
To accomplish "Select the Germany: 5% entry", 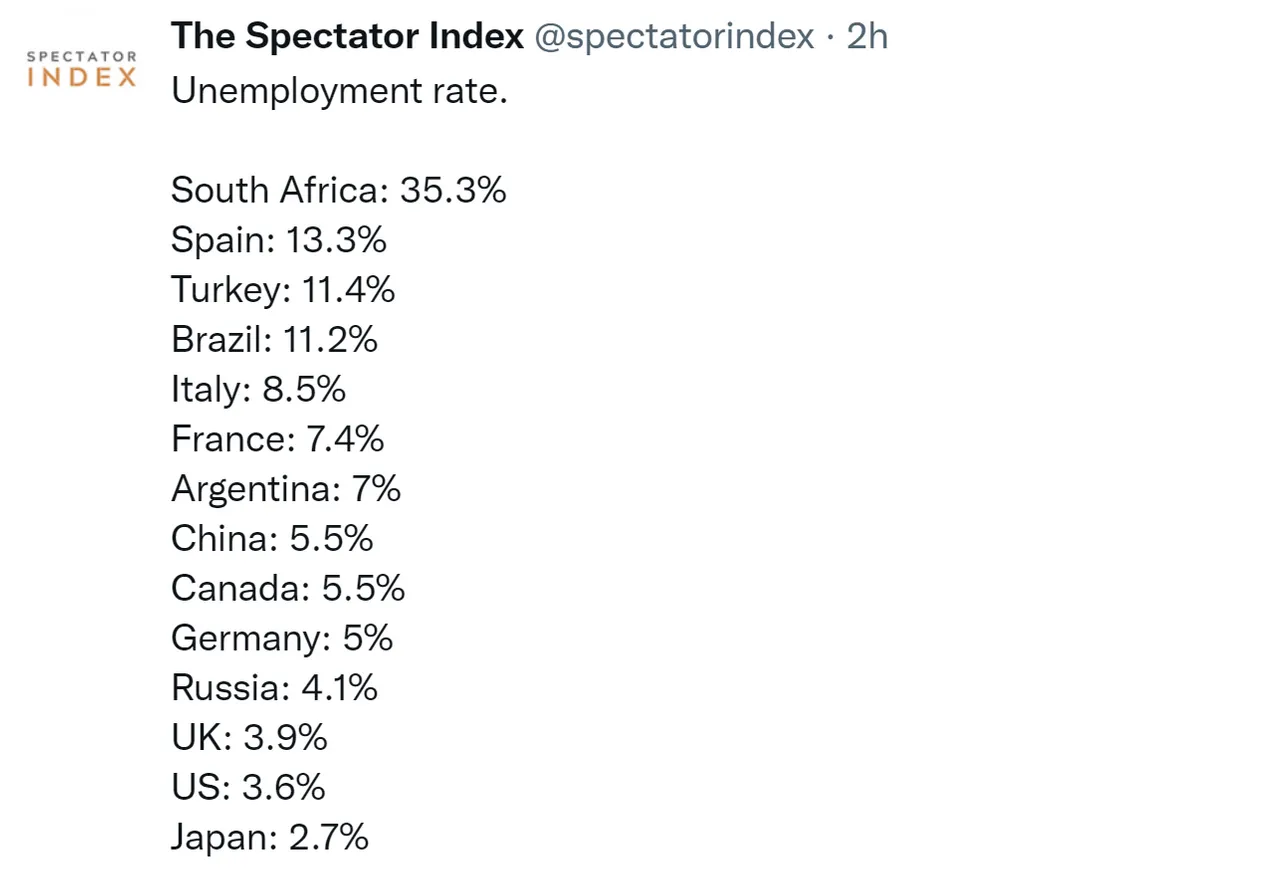I will point(282,638).
